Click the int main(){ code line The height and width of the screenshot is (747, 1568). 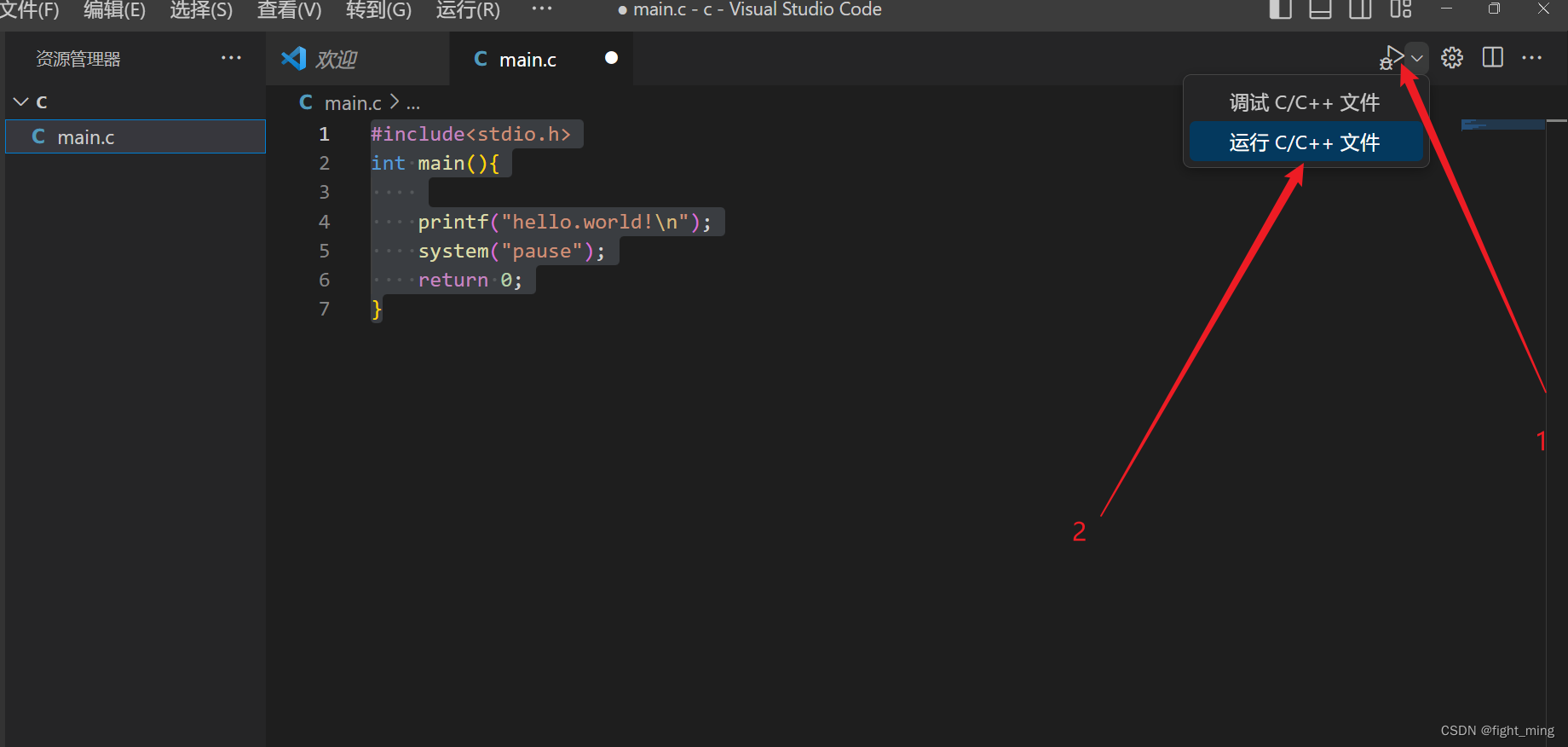pyautogui.click(x=435, y=163)
